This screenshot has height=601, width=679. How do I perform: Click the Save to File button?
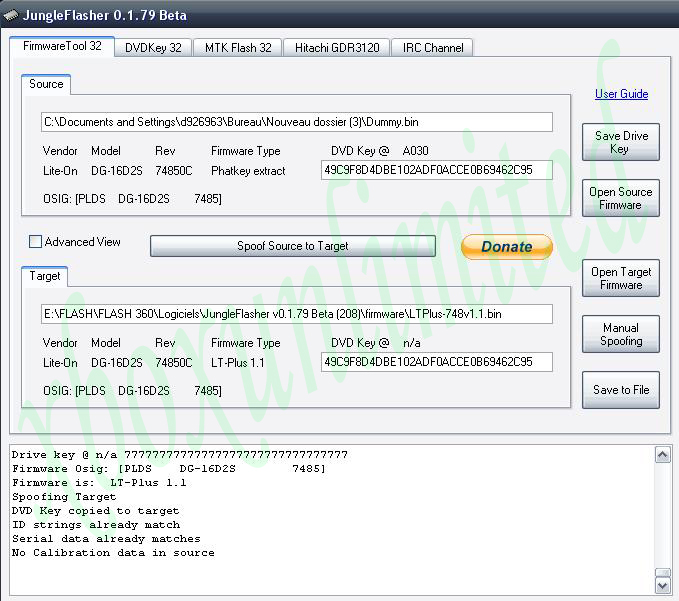tap(621, 390)
